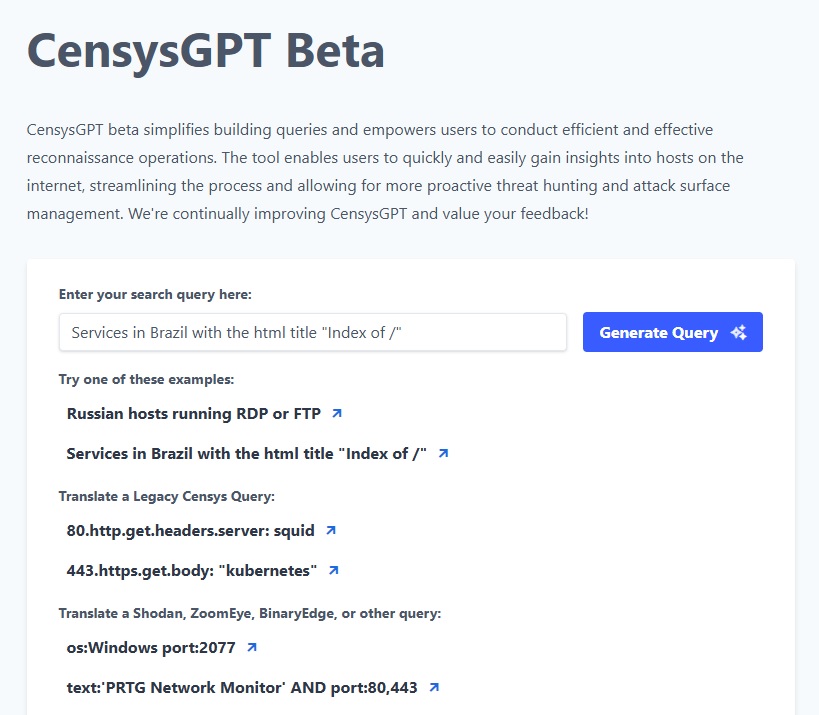Viewport: 819px width, 715px height.
Task: Click the sparkle icon on Generate Query button
Action: click(x=738, y=332)
